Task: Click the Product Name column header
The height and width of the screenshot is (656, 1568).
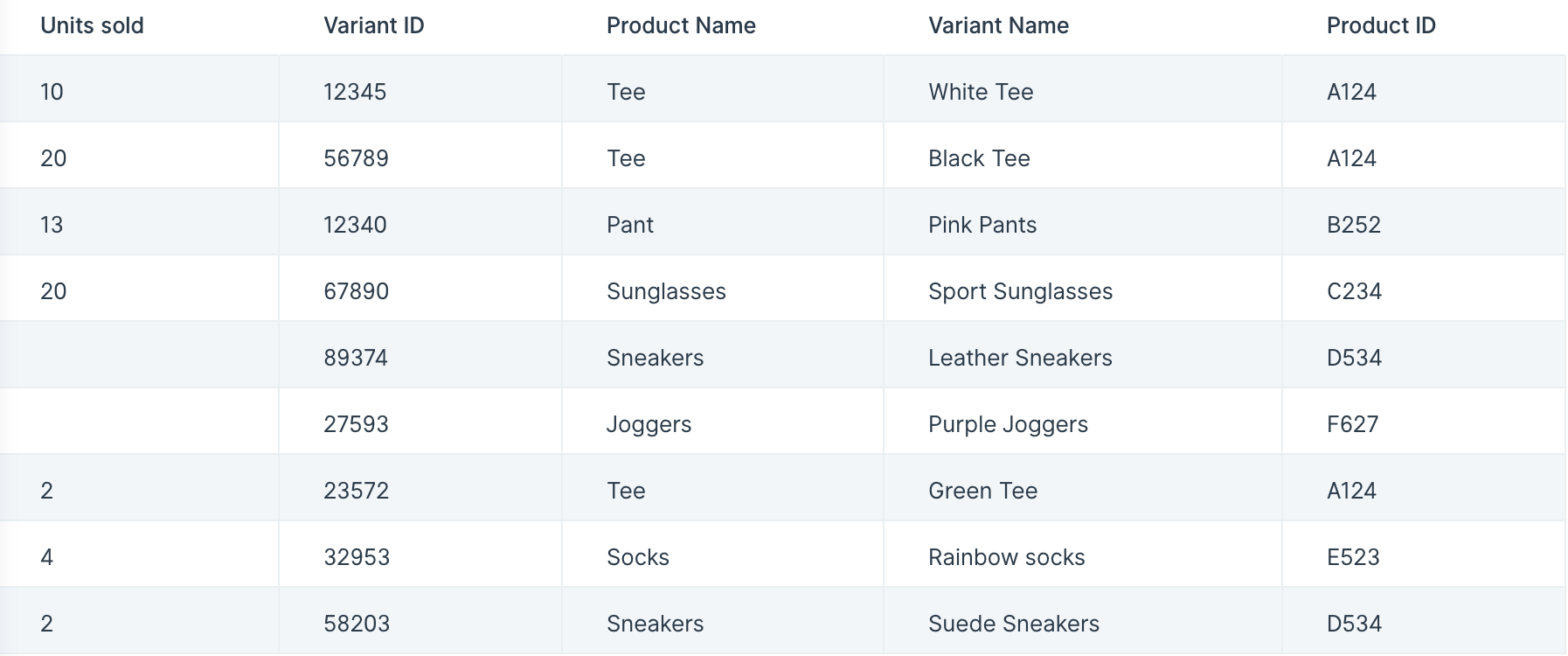Action: (681, 25)
